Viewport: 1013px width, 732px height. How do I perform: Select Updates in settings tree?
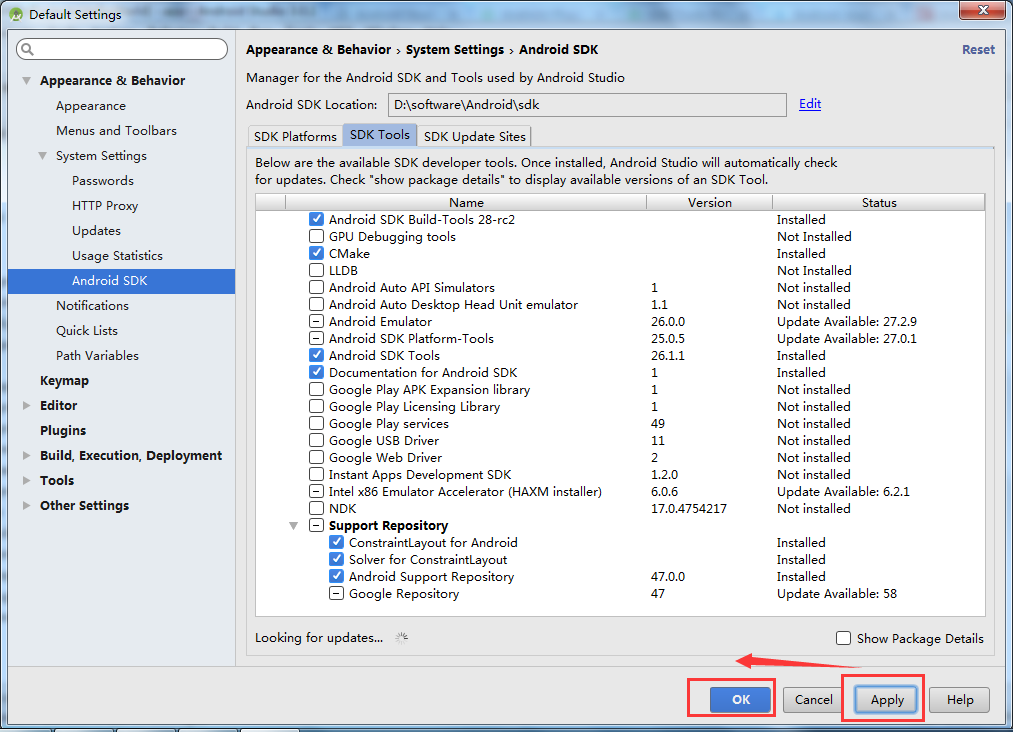coord(96,231)
